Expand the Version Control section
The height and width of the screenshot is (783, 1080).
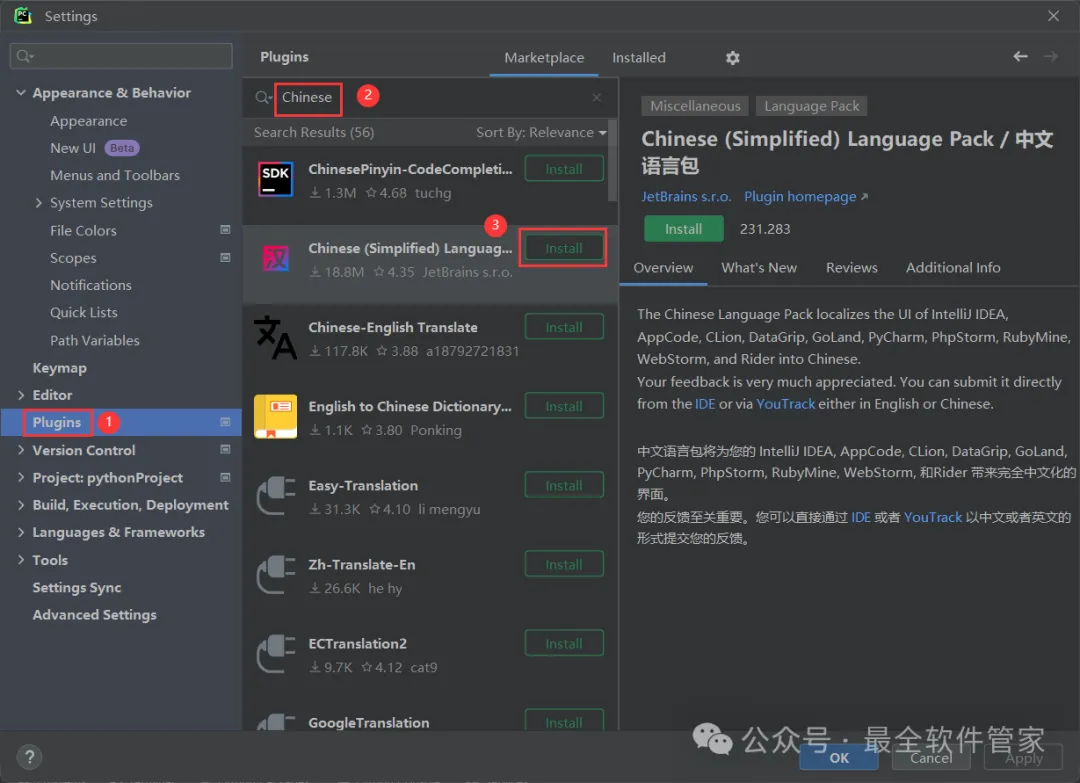coord(21,450)
